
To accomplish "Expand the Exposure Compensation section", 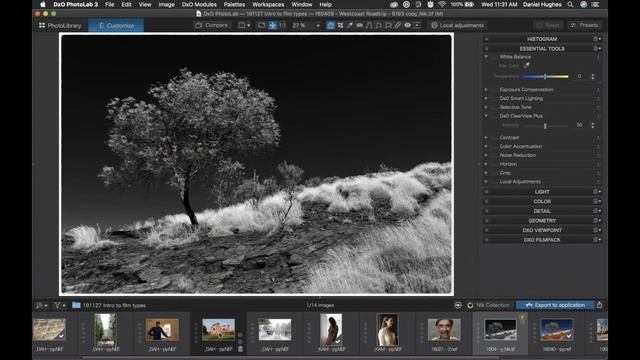I will (486, 89).
